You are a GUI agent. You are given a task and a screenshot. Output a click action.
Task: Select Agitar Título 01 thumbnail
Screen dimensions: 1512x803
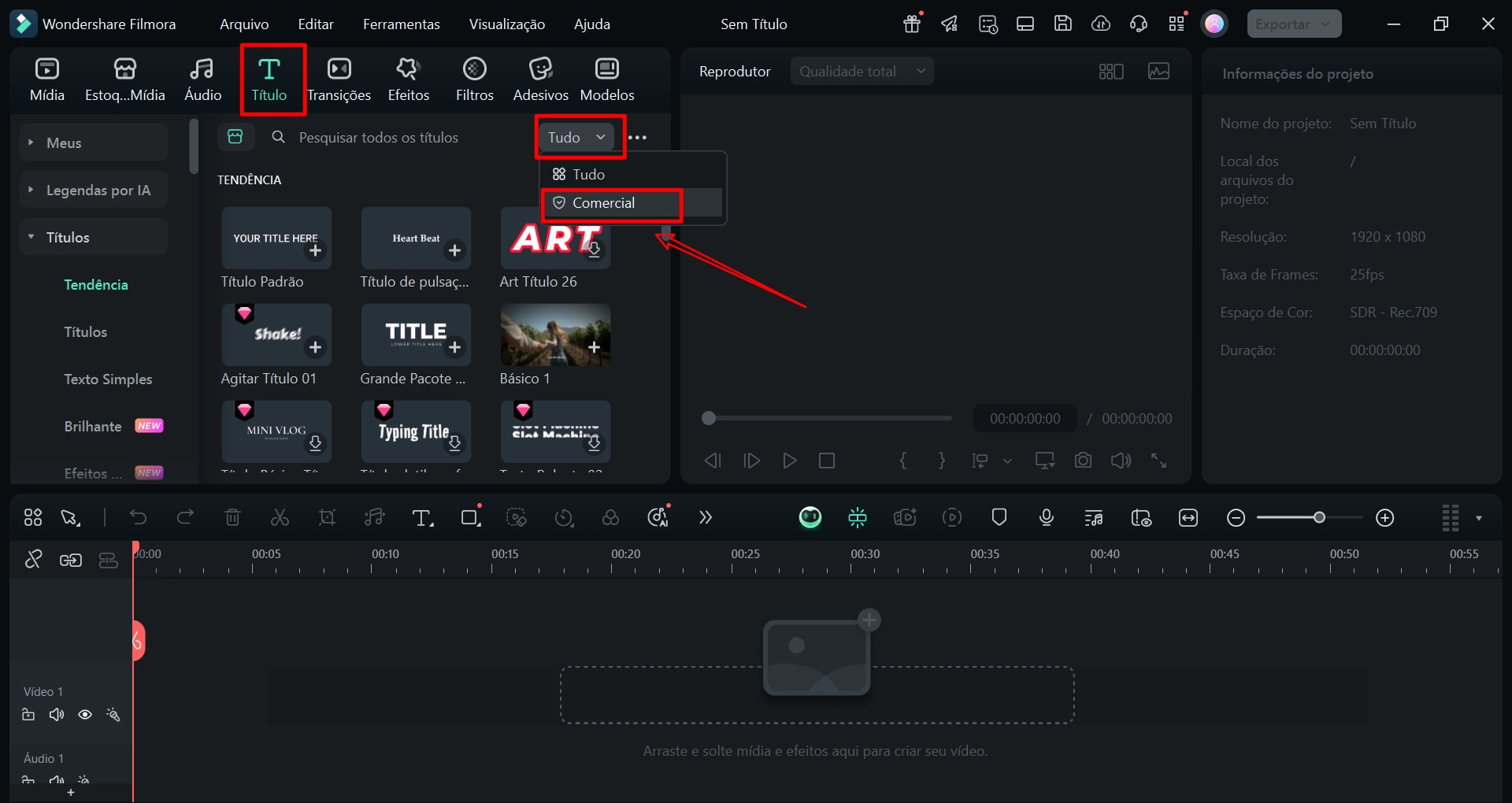[276, 335]
